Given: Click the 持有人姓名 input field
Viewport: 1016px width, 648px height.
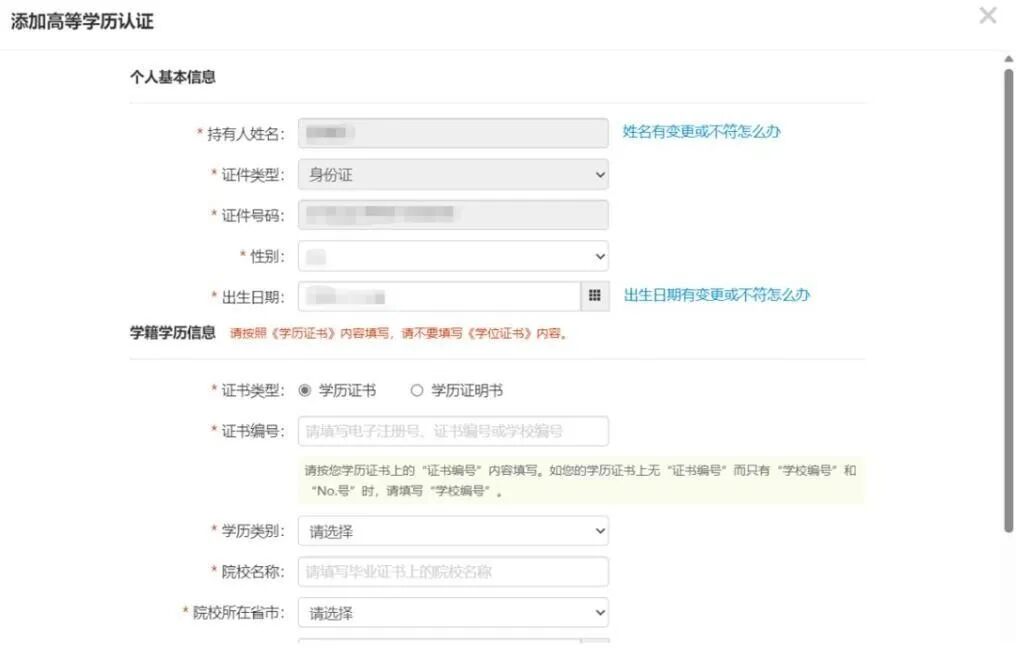Looking at the screenshot, I should (453, 133).
